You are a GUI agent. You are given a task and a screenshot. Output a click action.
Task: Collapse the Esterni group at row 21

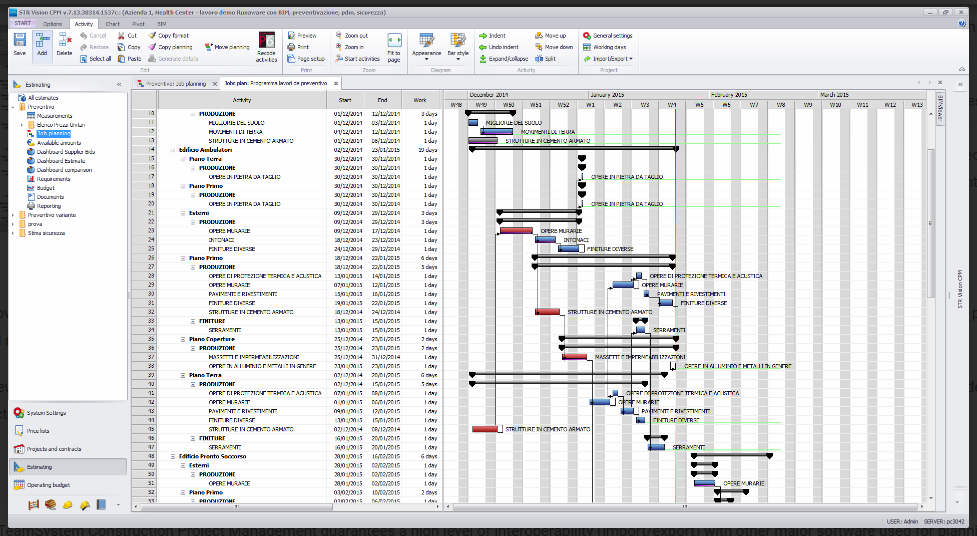(x=184, y=213)
